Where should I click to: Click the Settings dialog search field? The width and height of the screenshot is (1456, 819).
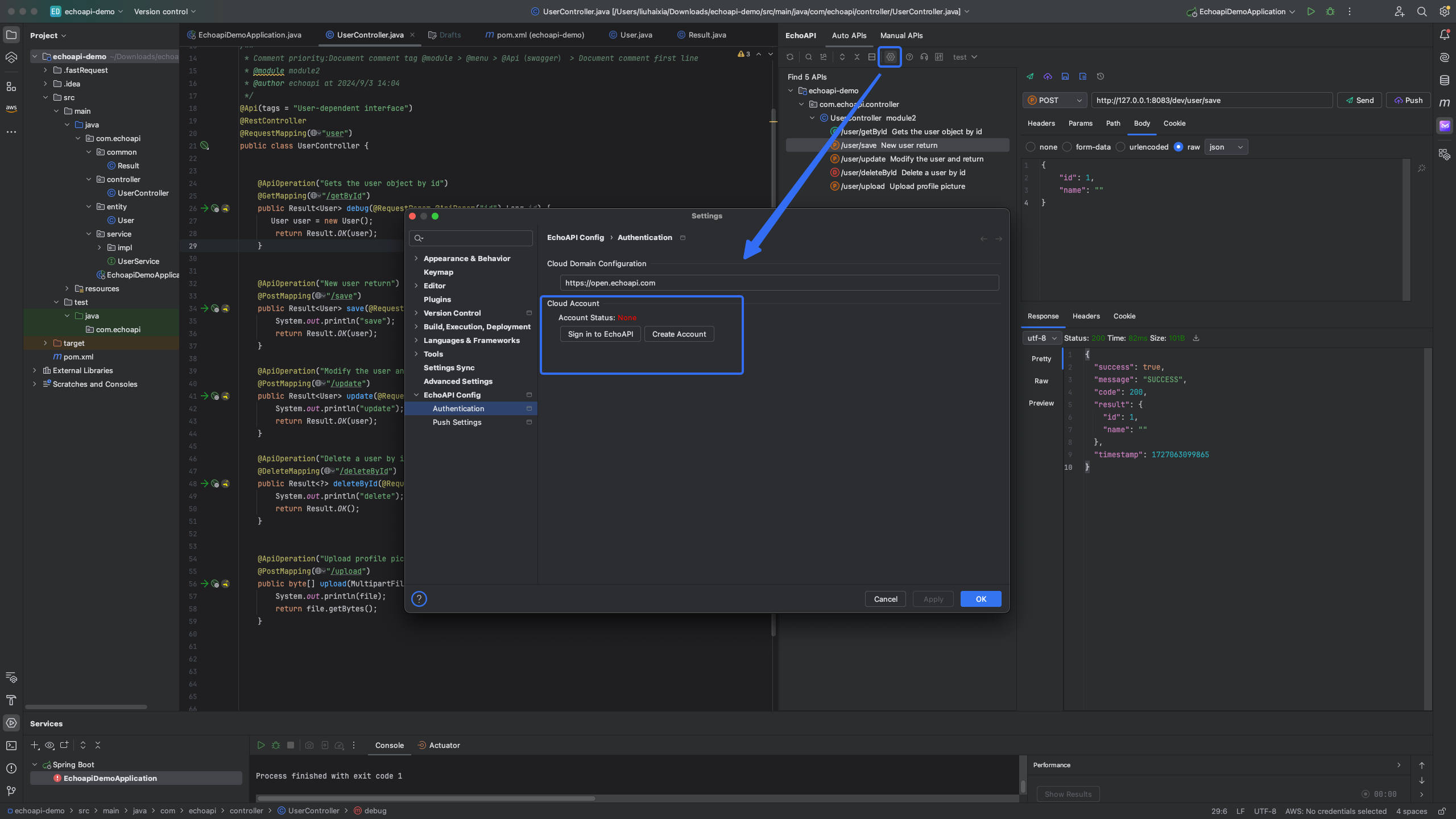tap(471, 238)
